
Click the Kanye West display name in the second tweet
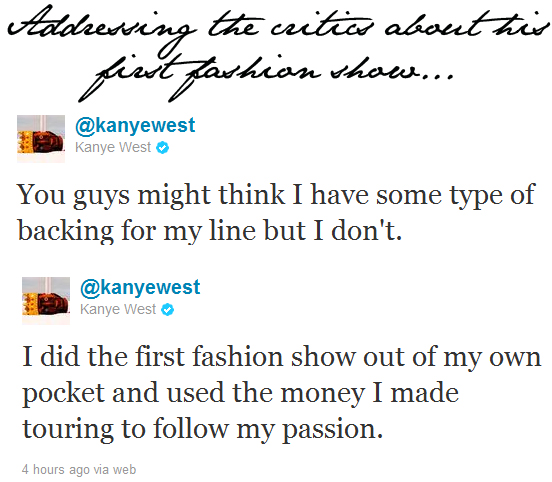click(x=118, y=309)
